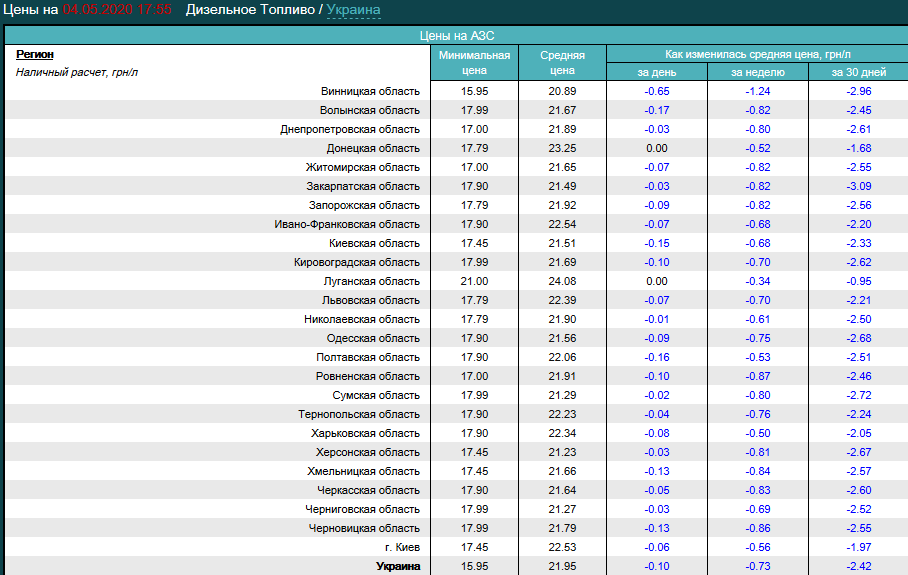The image size is (908, 575).
Task: Click Луганская область's minimum price 21.00
Action: coord(474,281)
